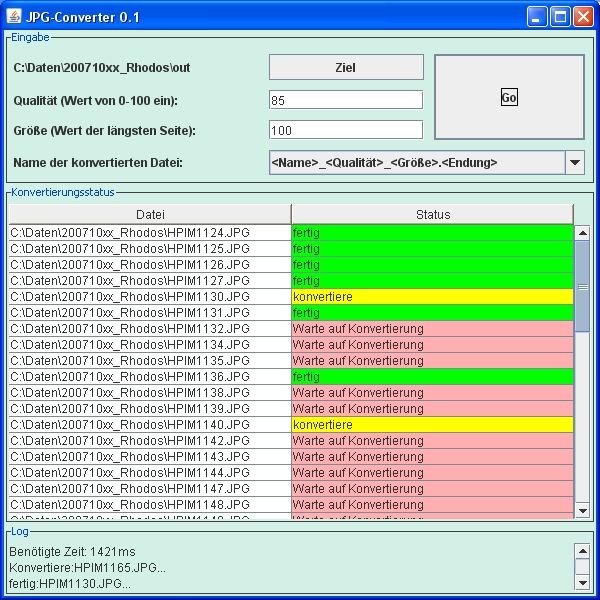The width and height of the screenshot is (600, 600).
Task: Click the table's vertical scrollbar thumb
Action: click(583, 286)
